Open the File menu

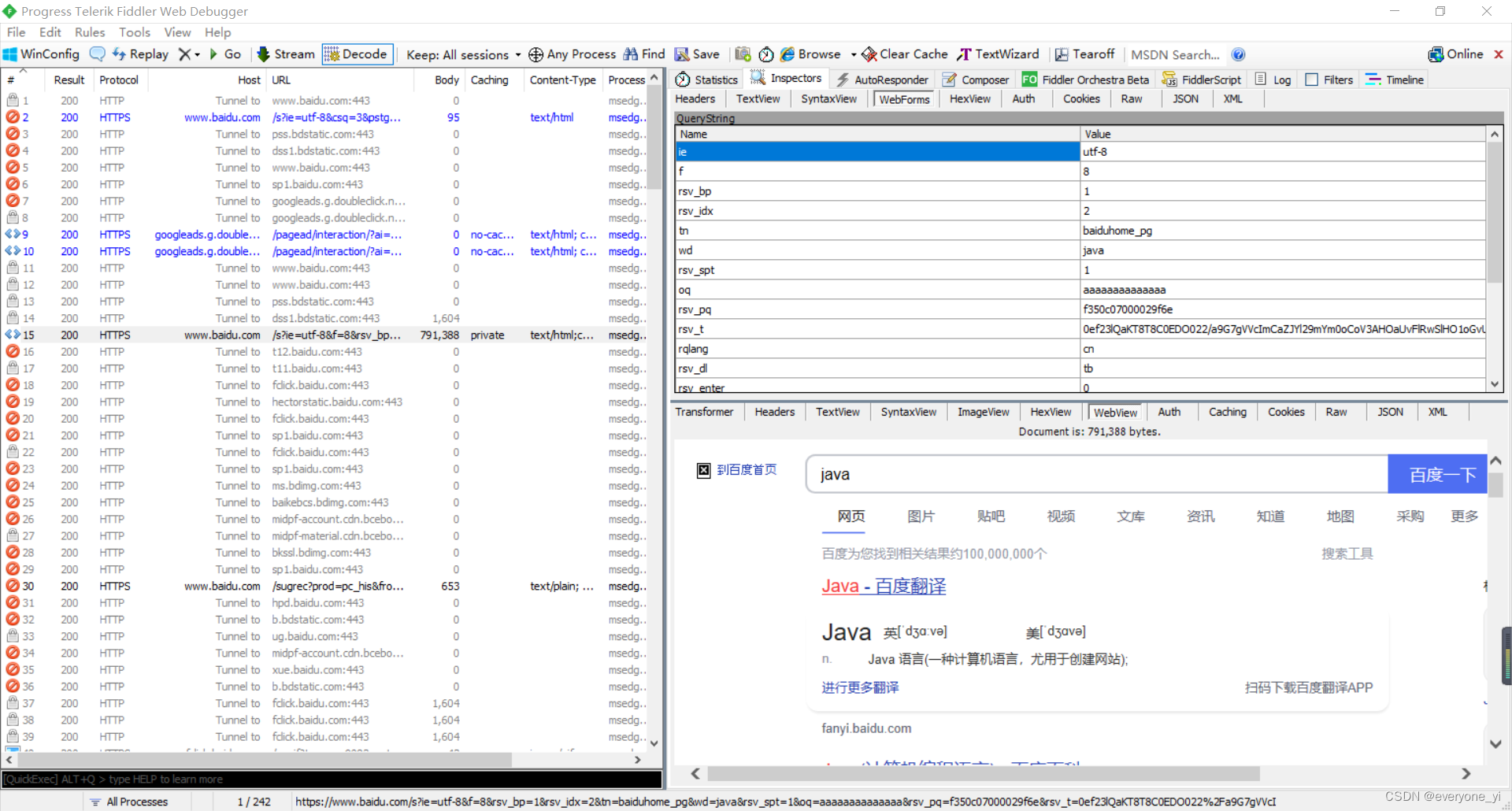tap(17, 32)
